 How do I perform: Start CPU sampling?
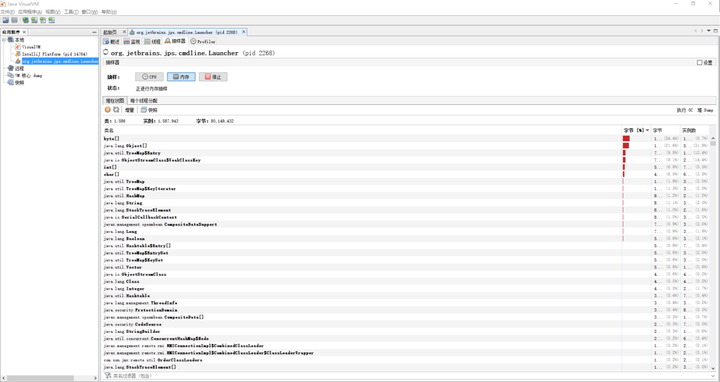[x=149, y=77]
